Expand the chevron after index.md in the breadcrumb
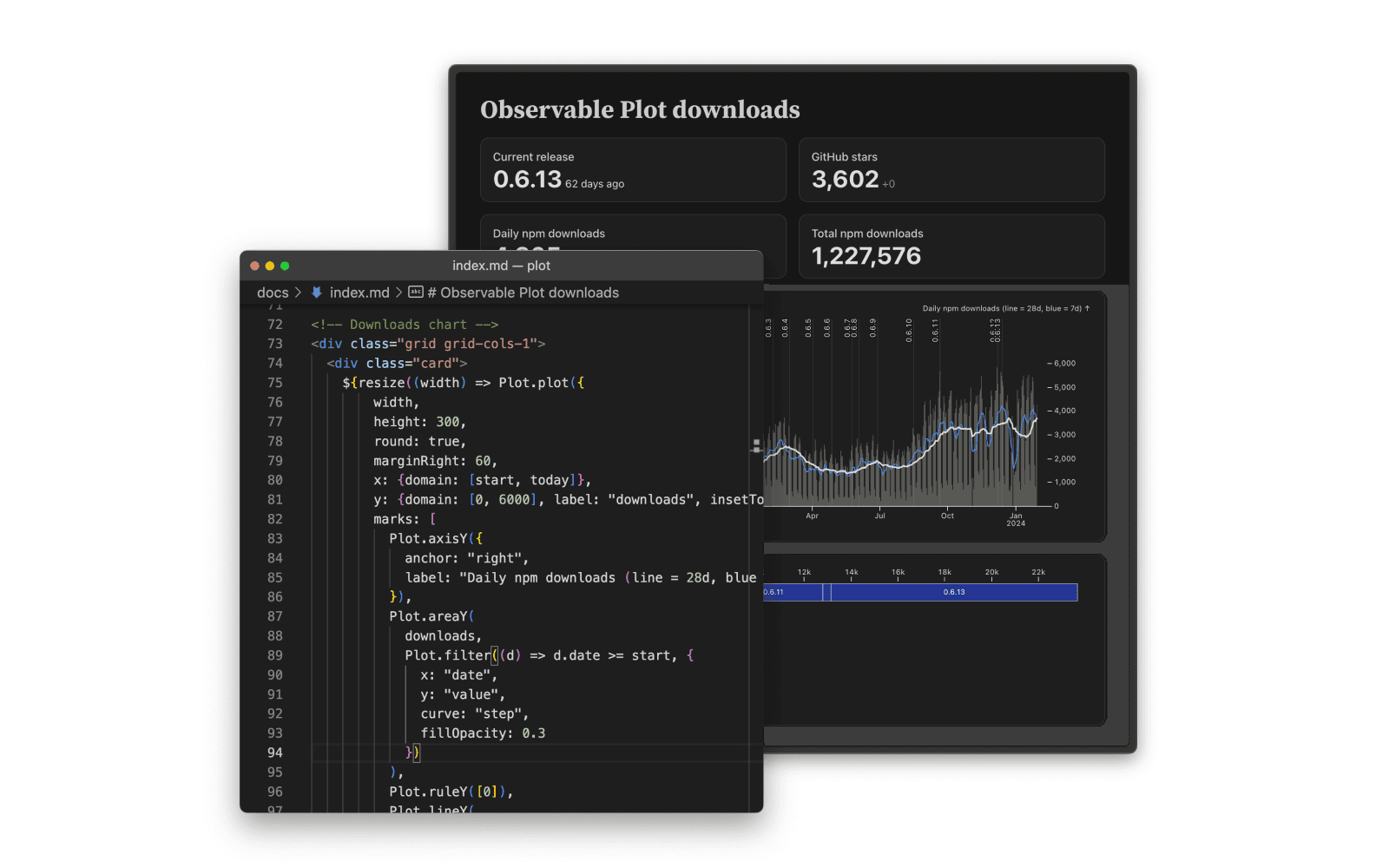The height and width of the screenshot is (868, 1389). (399, 293)
